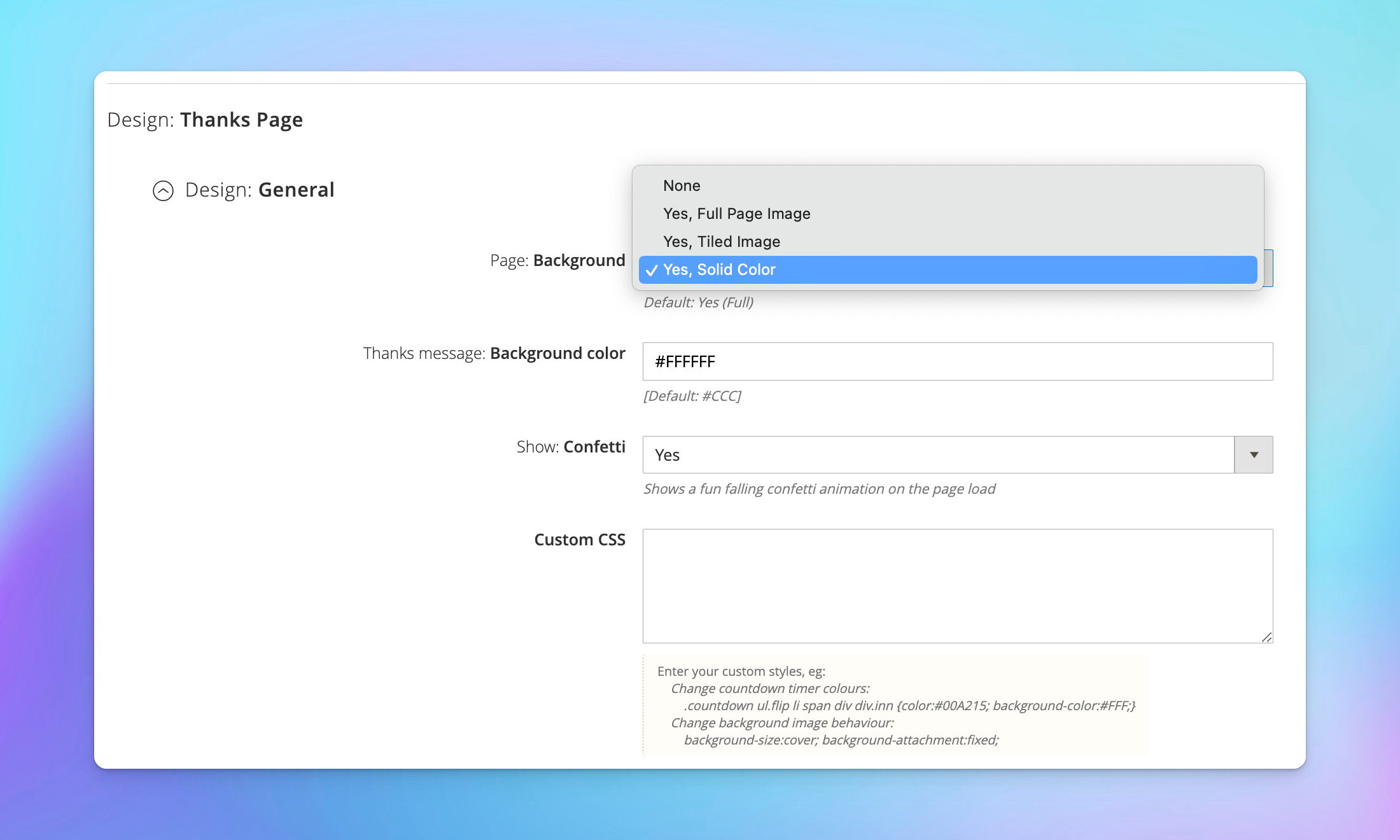Click the Default: Yes (Full) hint text
This screenshot has width=1400, height=840.
699,302
